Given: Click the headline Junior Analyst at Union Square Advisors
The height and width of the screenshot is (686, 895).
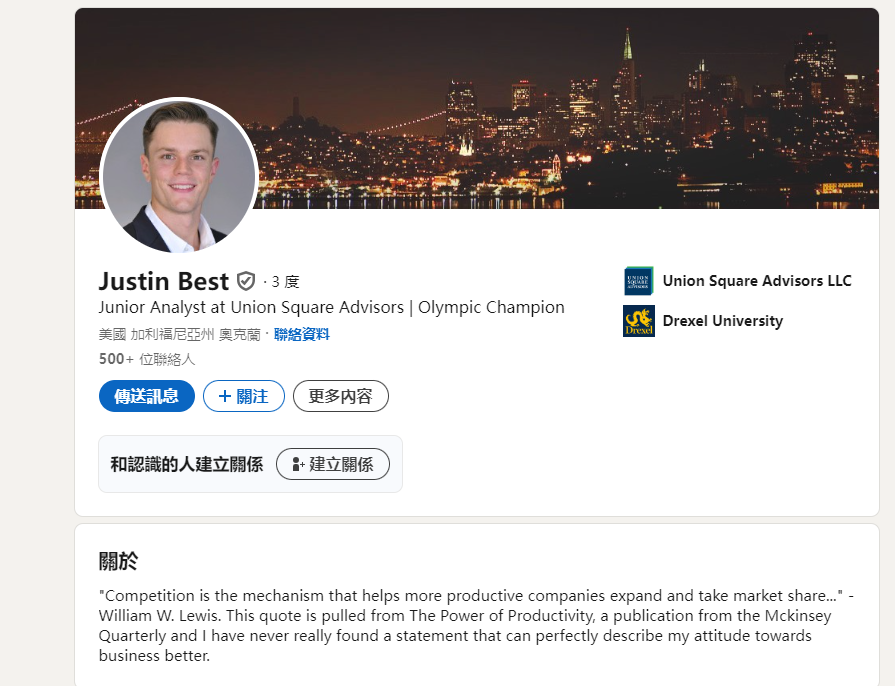Looking at the screenshot, I should [x=332, y=307].
